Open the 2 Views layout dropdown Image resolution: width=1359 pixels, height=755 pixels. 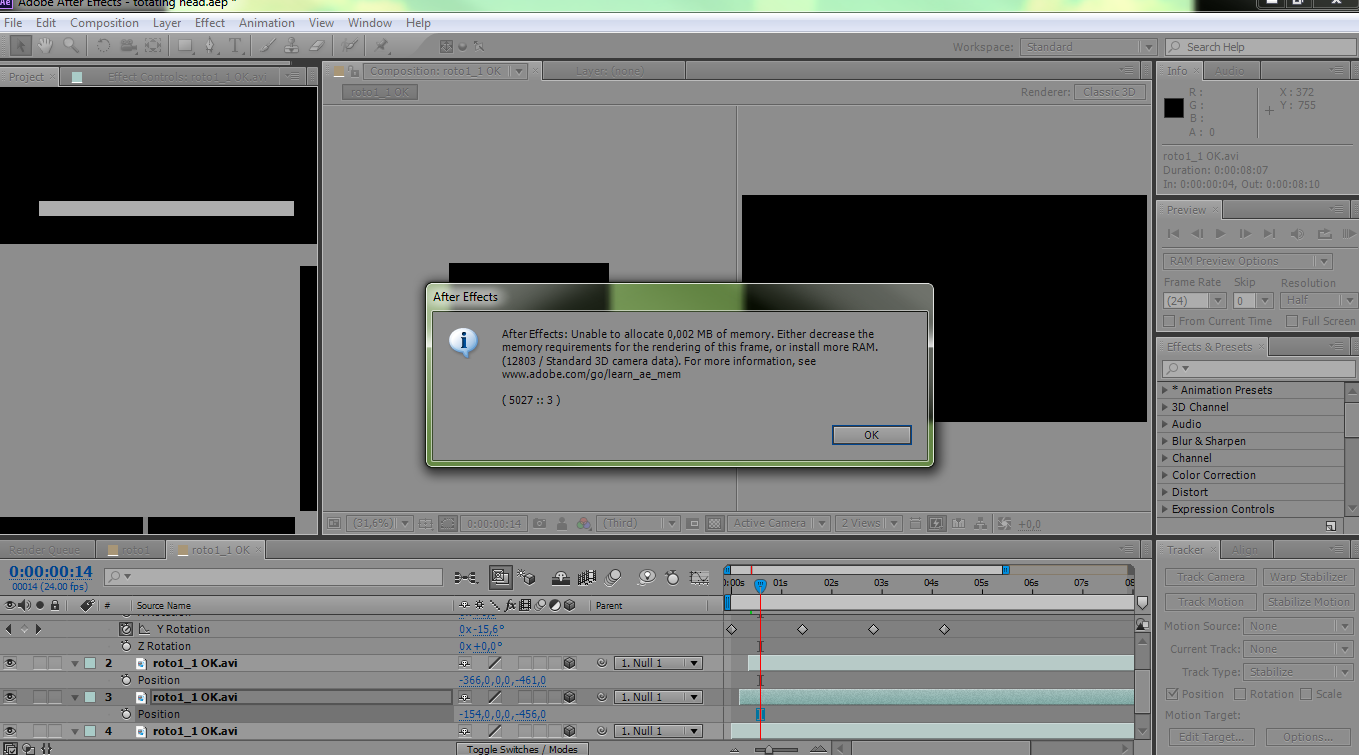870,523
